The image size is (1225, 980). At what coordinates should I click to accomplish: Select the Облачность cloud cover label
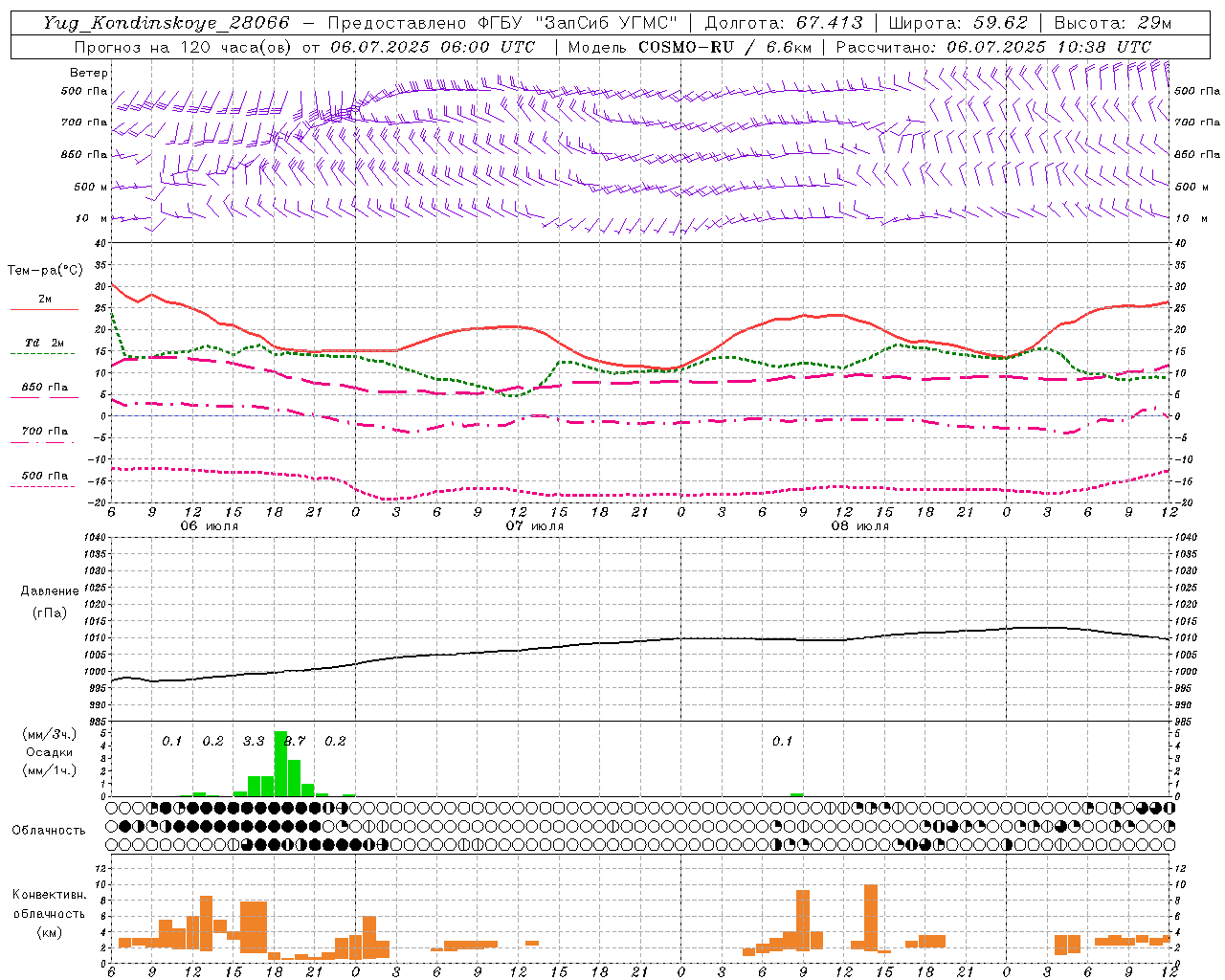[x=49, y=830]
